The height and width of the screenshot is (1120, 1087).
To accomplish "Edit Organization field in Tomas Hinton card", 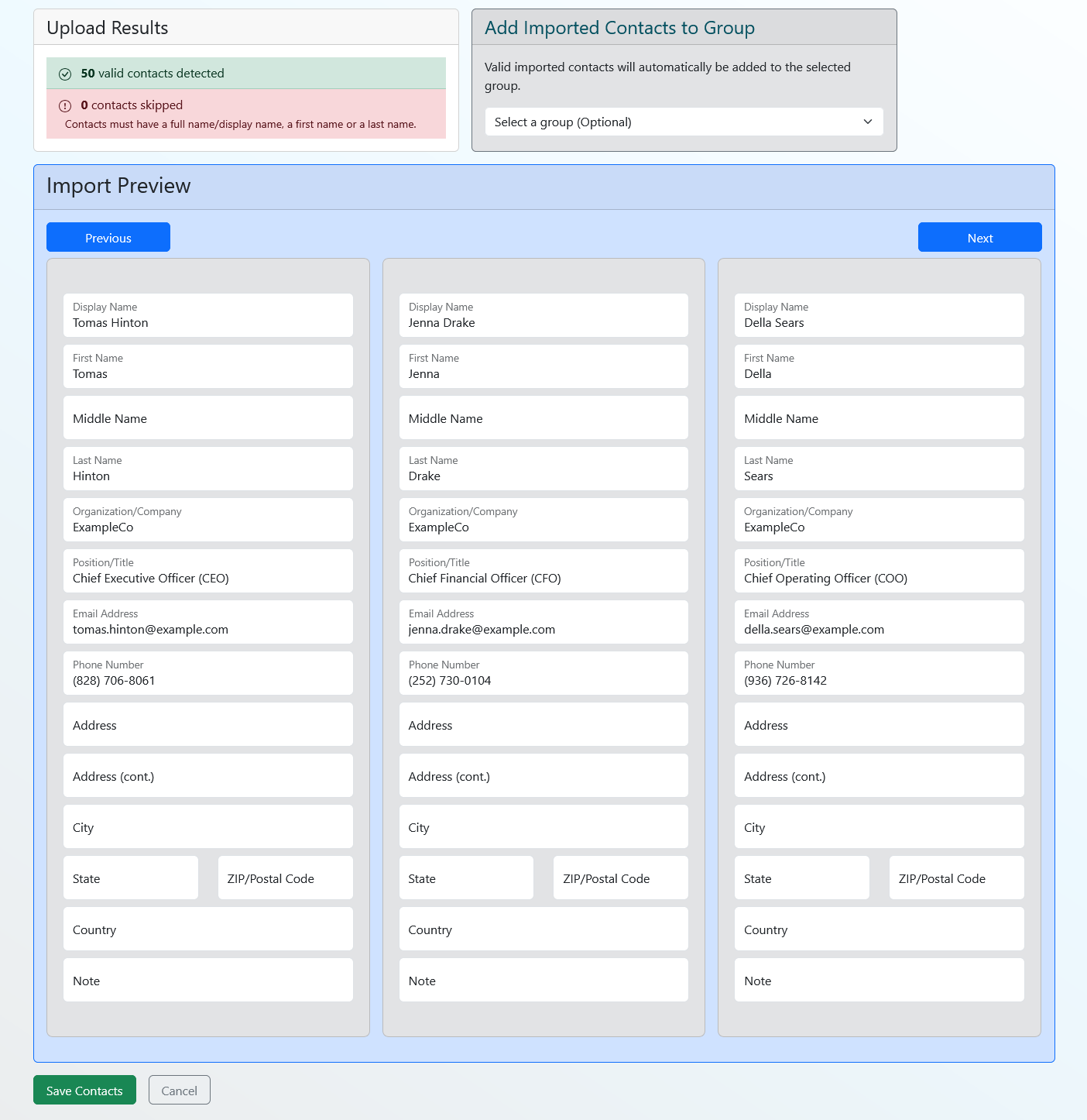I will 208,520.
